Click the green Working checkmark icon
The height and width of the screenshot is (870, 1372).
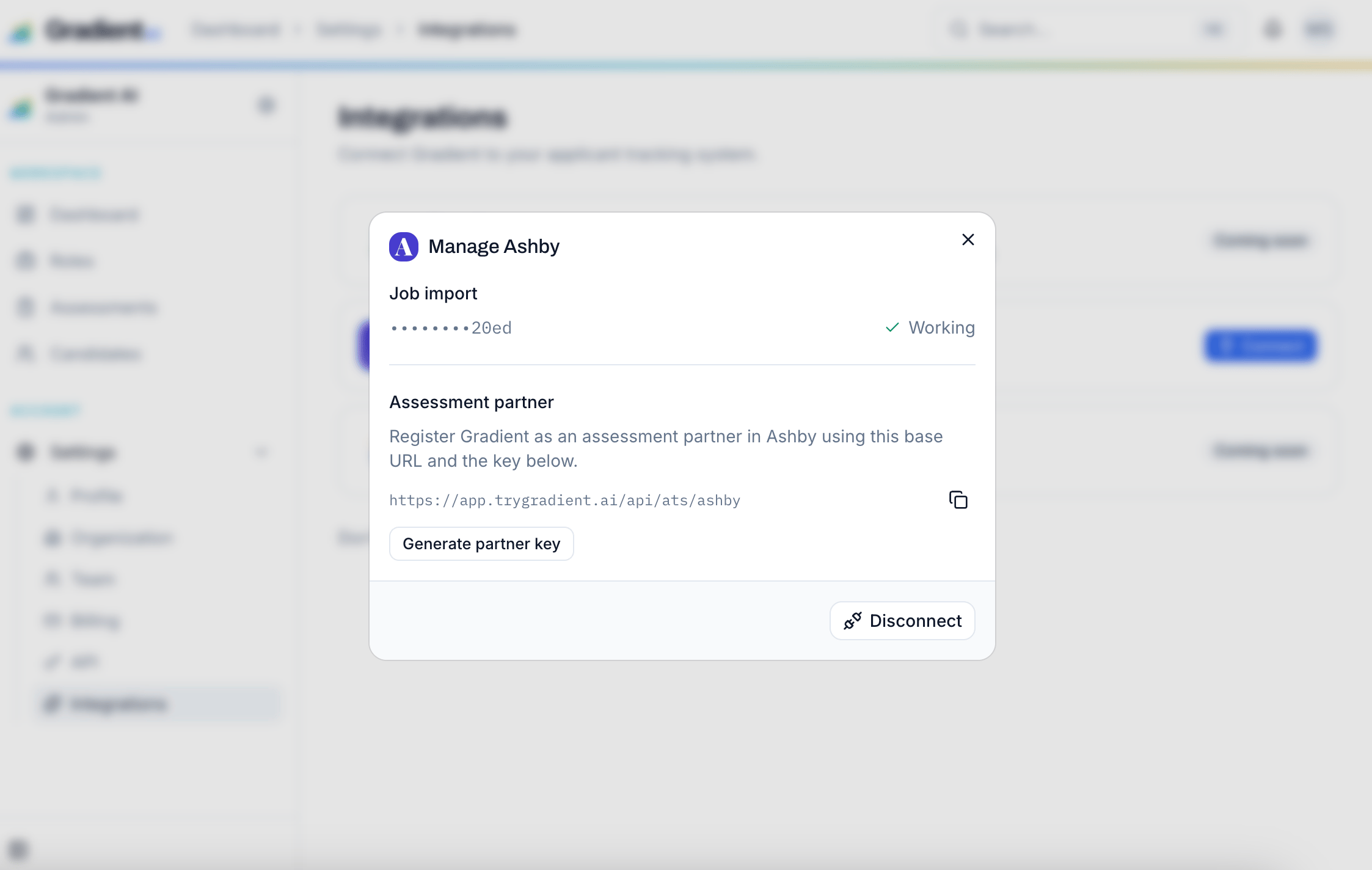(892, 327)
